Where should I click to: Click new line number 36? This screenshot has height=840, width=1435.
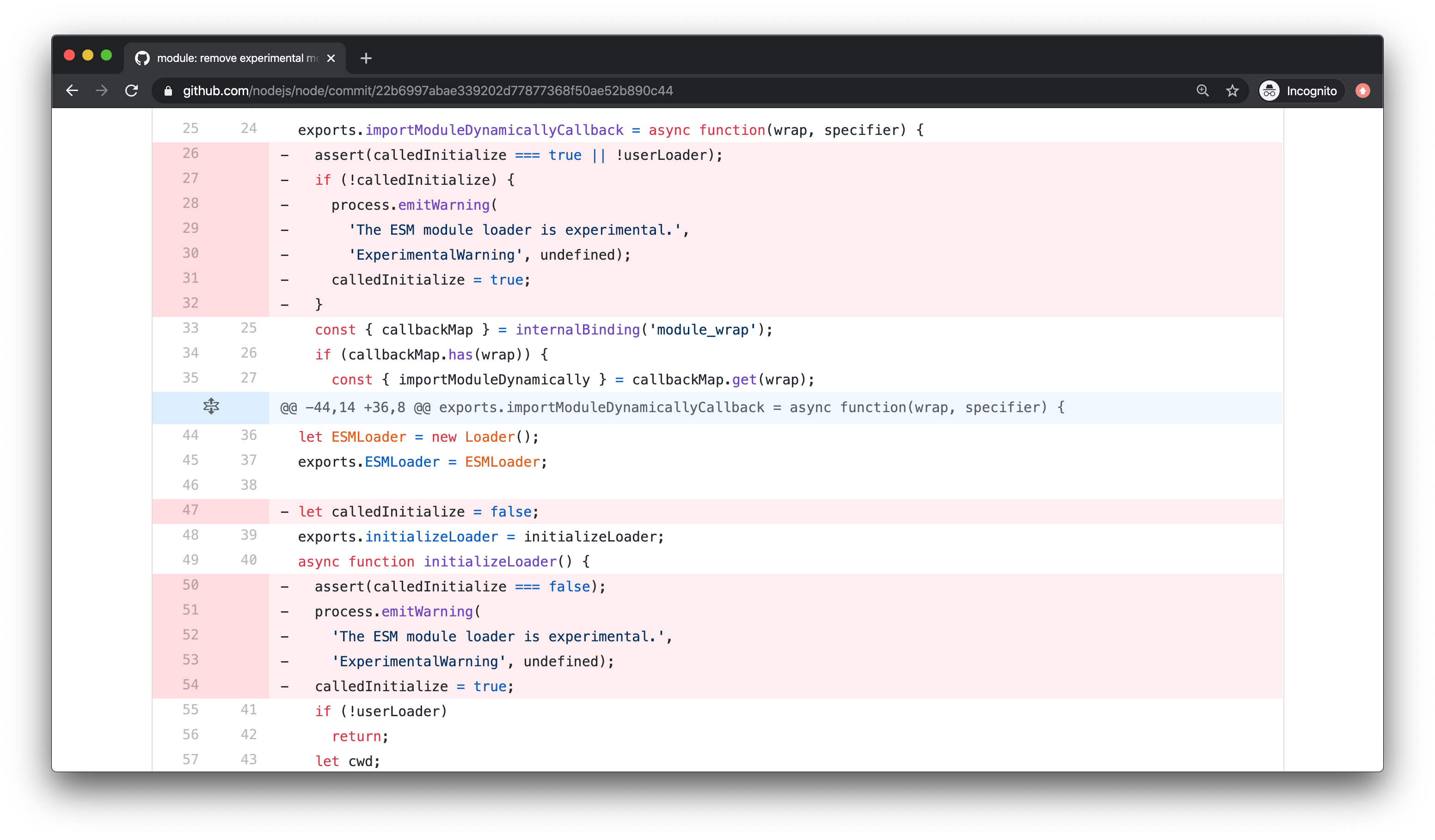pos(248,435)
